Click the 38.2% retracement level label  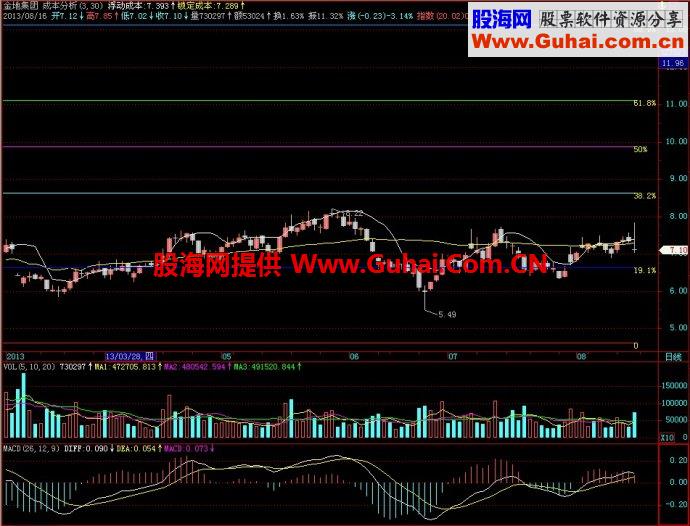point(645,196)
